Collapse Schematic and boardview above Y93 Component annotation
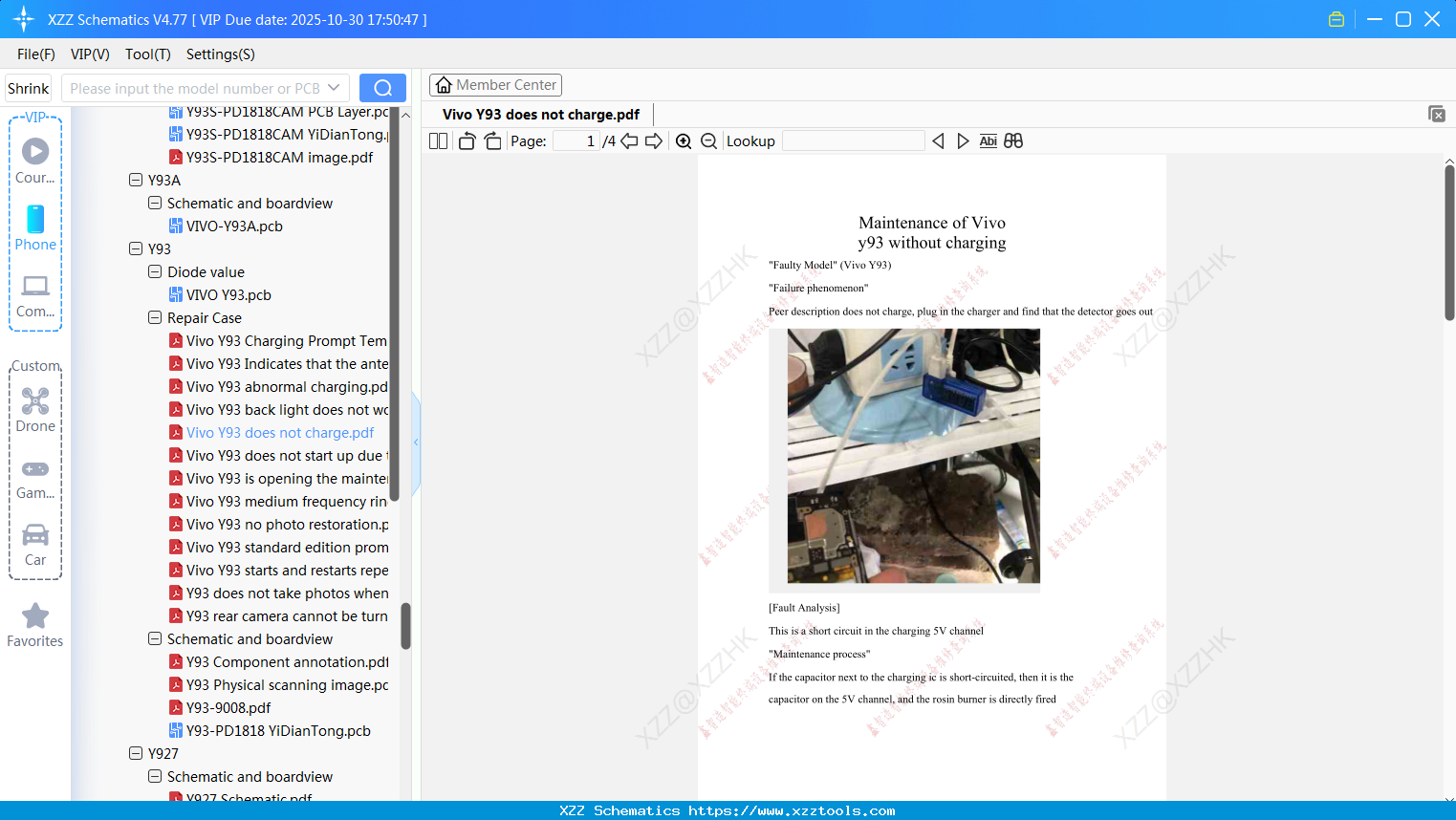 155,638
